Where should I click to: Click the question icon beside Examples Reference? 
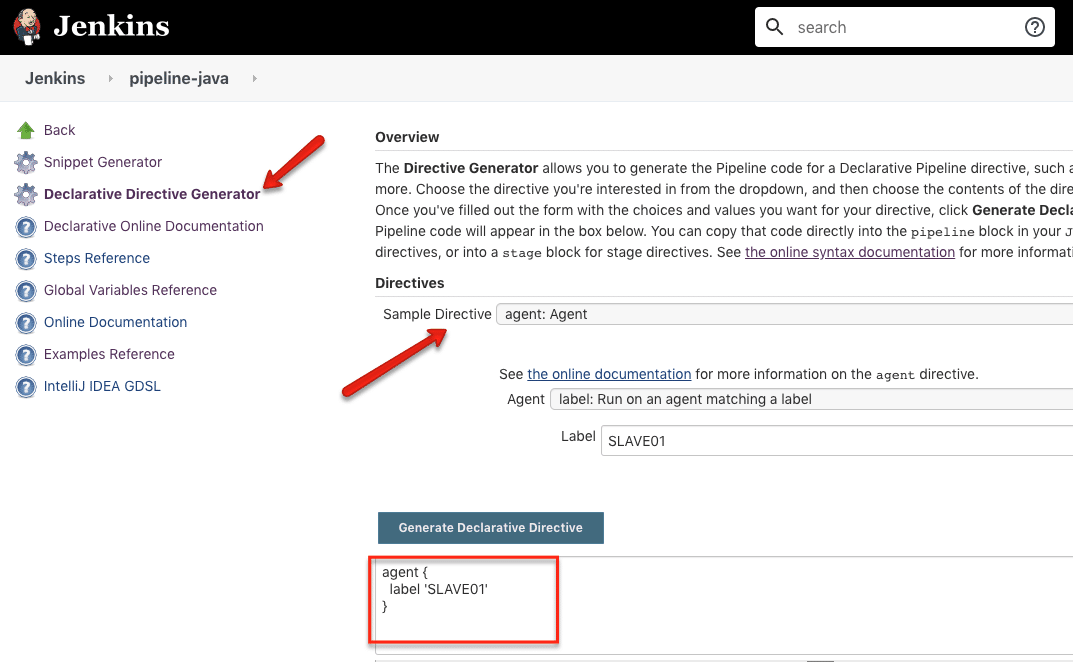click(24, 354)
